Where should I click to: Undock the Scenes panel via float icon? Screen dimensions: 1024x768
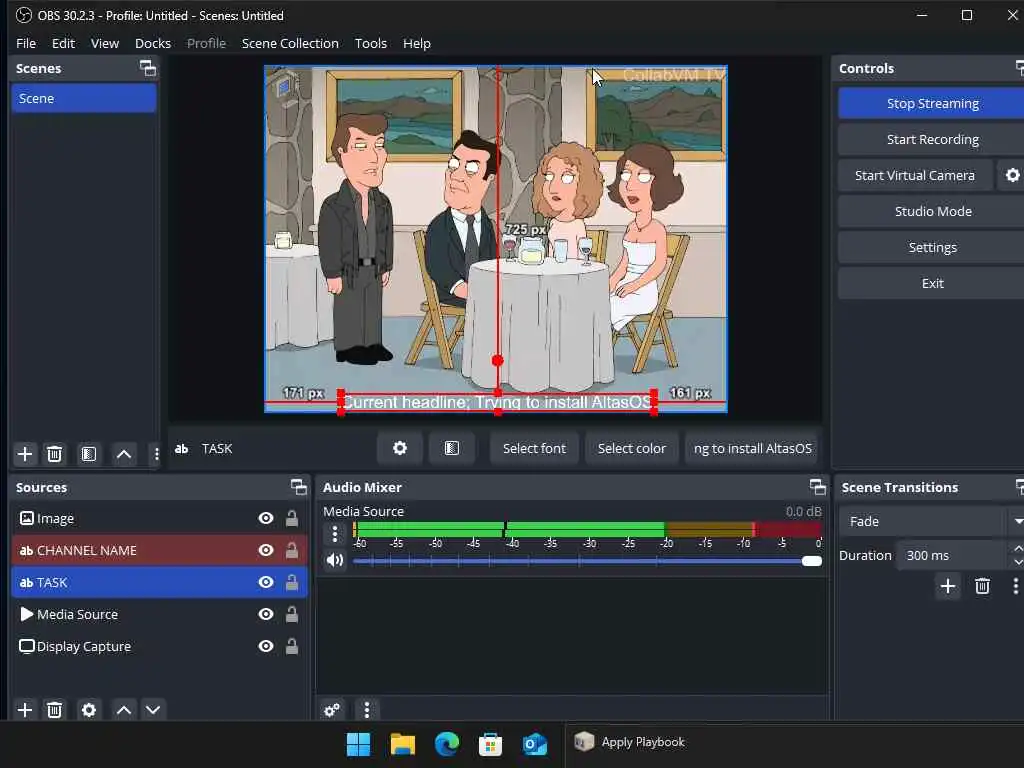point(148,68)
